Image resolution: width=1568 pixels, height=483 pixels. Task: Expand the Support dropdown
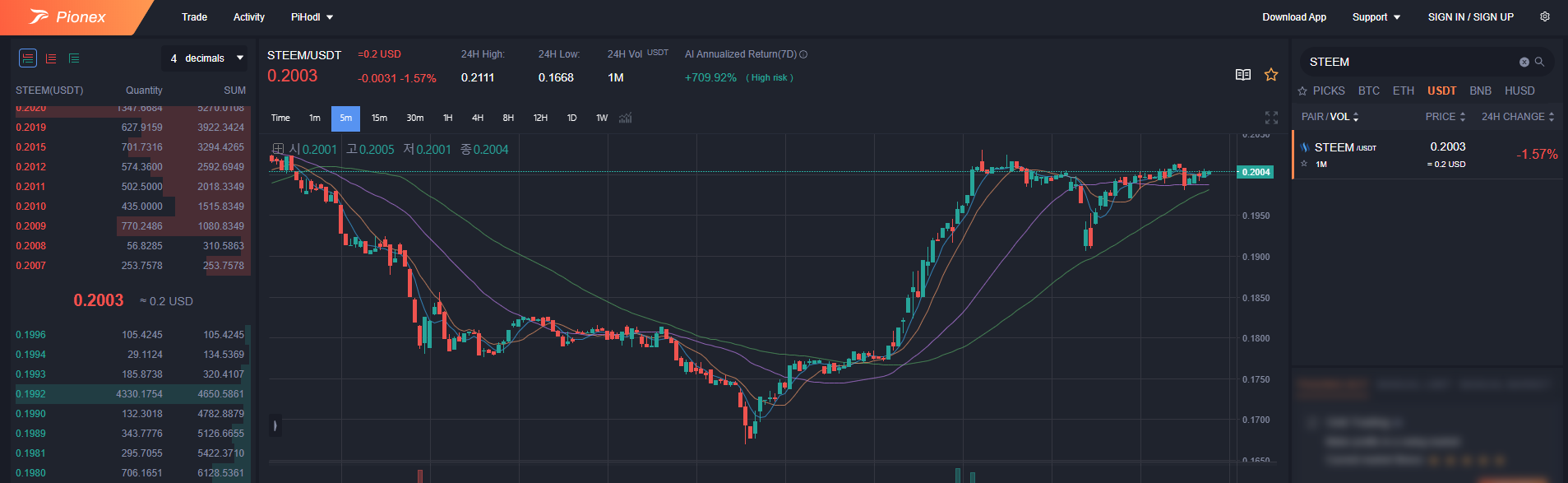pos(1376,17)
